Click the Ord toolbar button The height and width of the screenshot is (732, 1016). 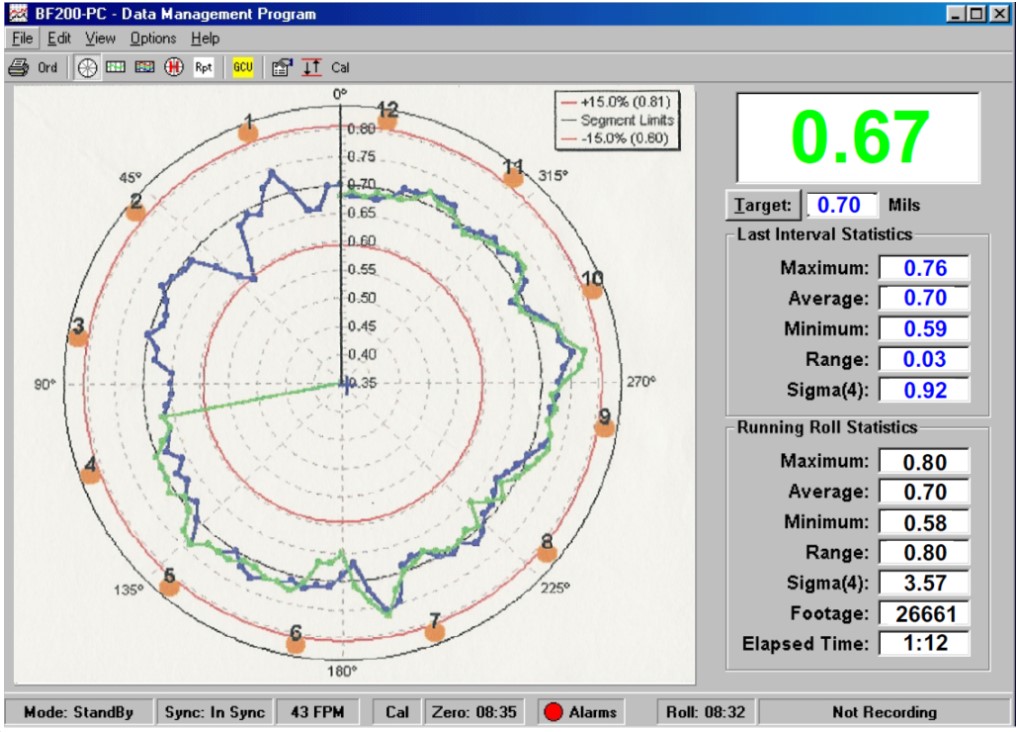[x=47, y=68]
